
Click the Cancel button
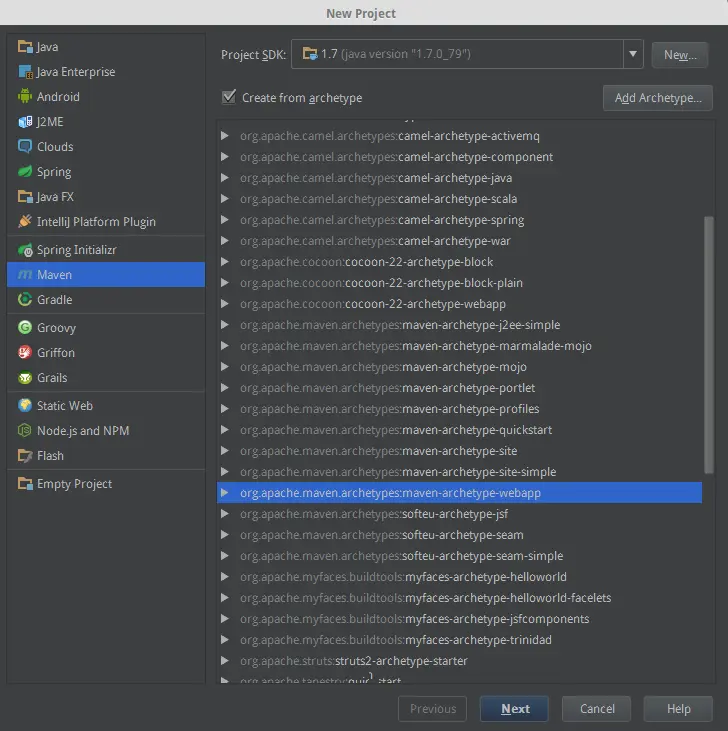pos(597,709)
